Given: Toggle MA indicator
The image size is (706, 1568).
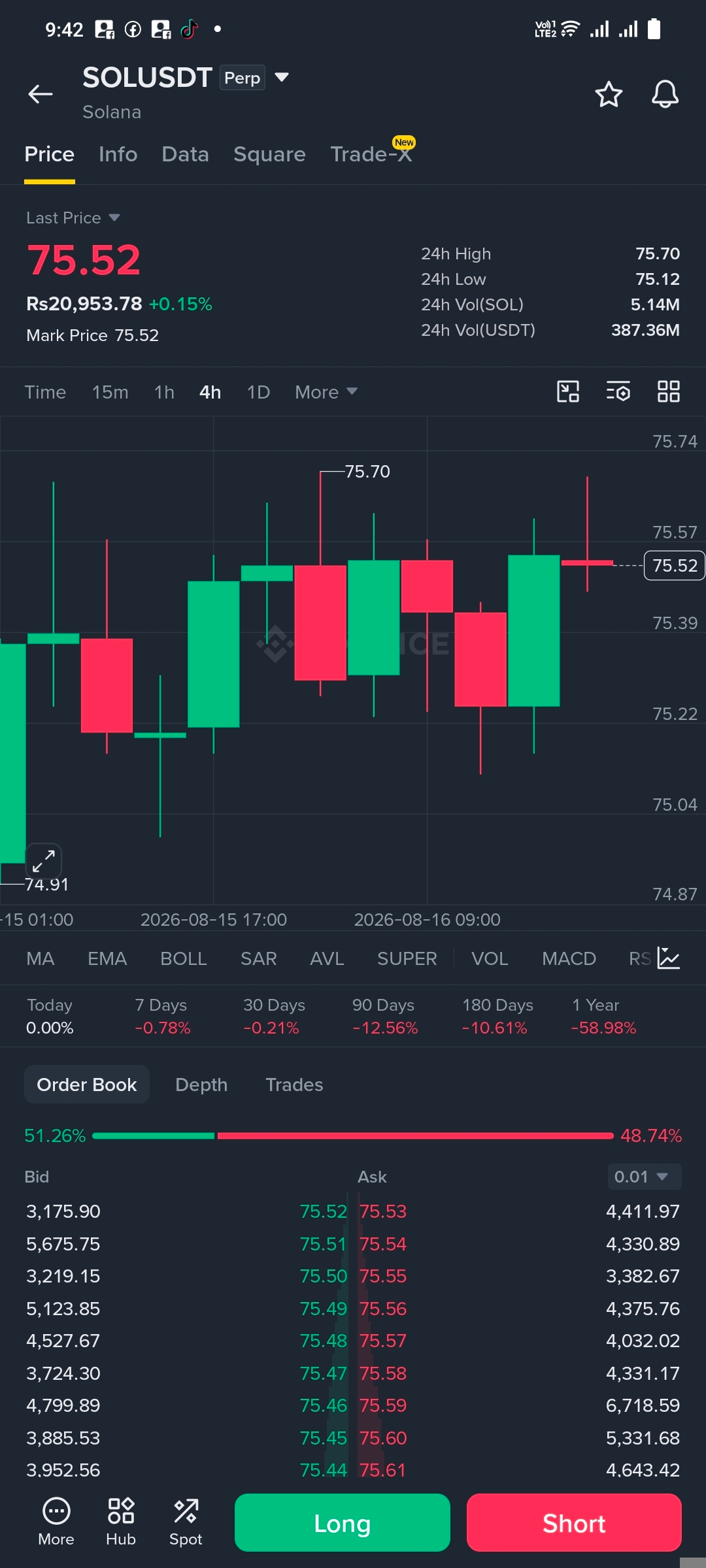Looking at the screenshot, I should (41, 958).
